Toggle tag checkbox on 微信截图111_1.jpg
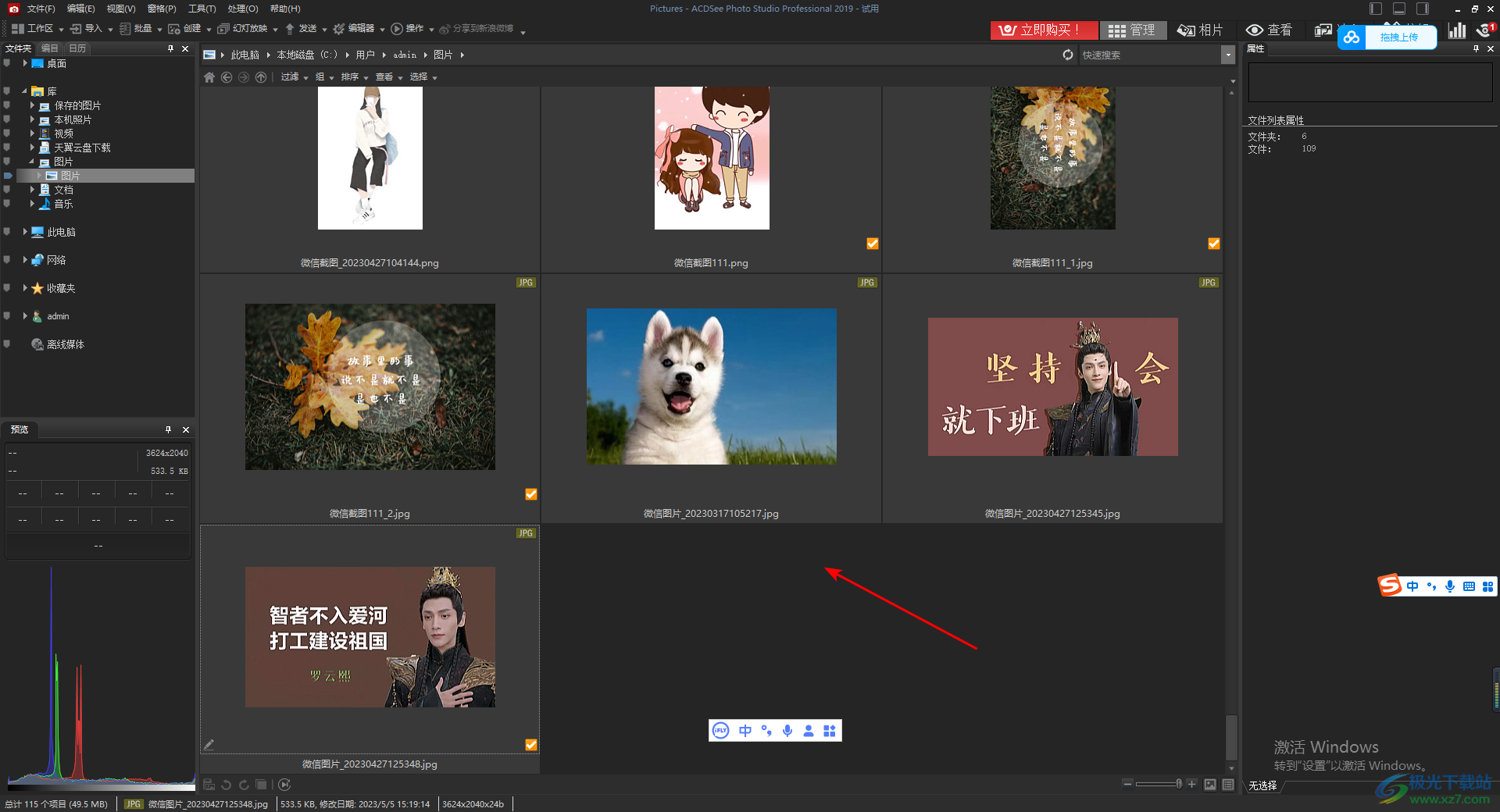1500x812 pixels. (x=1214, y=244)
